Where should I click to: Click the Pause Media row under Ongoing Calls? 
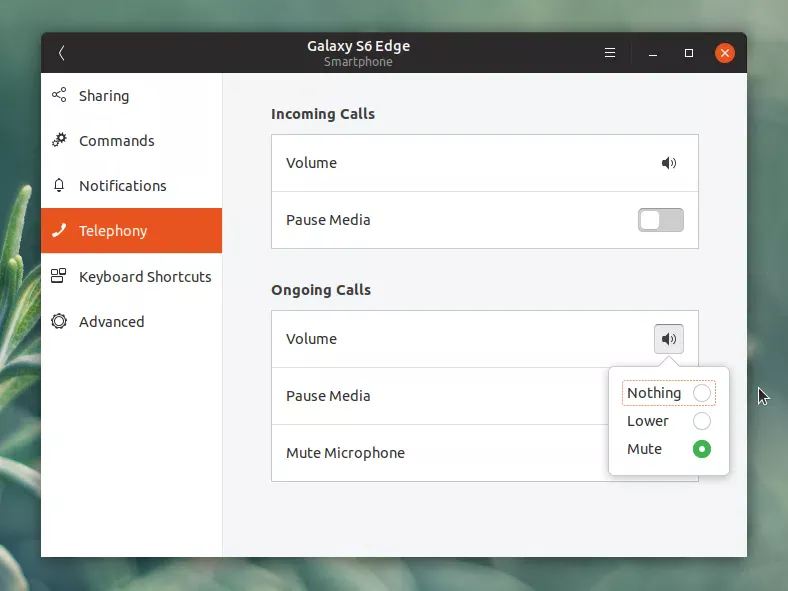(x=430, y=396)
